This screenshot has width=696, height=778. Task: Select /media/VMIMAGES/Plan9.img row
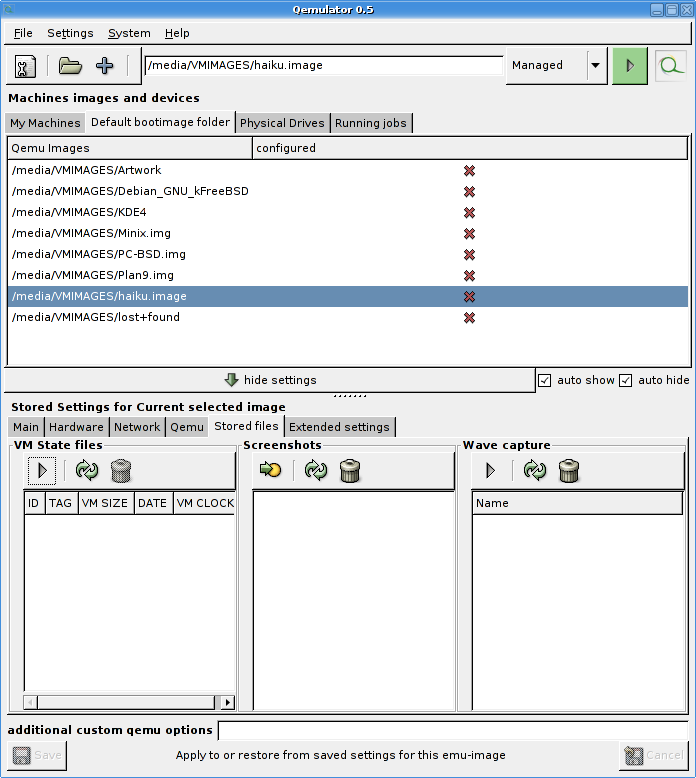(x=348, y=275)
